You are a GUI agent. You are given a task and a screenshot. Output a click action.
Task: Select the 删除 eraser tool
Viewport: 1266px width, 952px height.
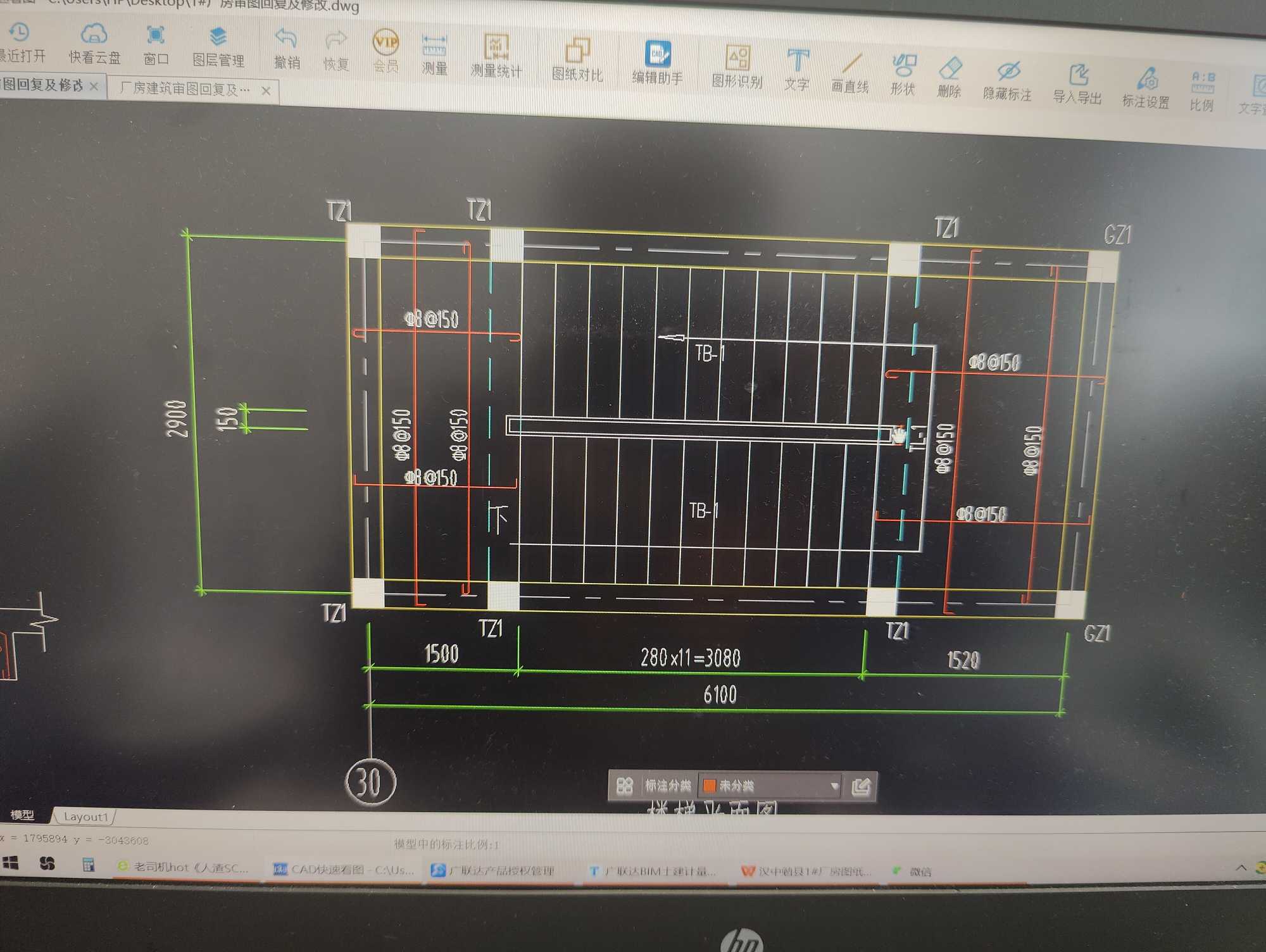[x=949, y=77]
